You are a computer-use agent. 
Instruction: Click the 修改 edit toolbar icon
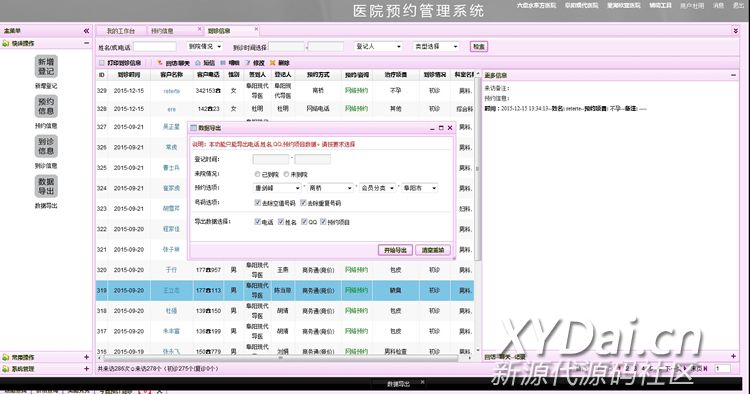(248, 63)
